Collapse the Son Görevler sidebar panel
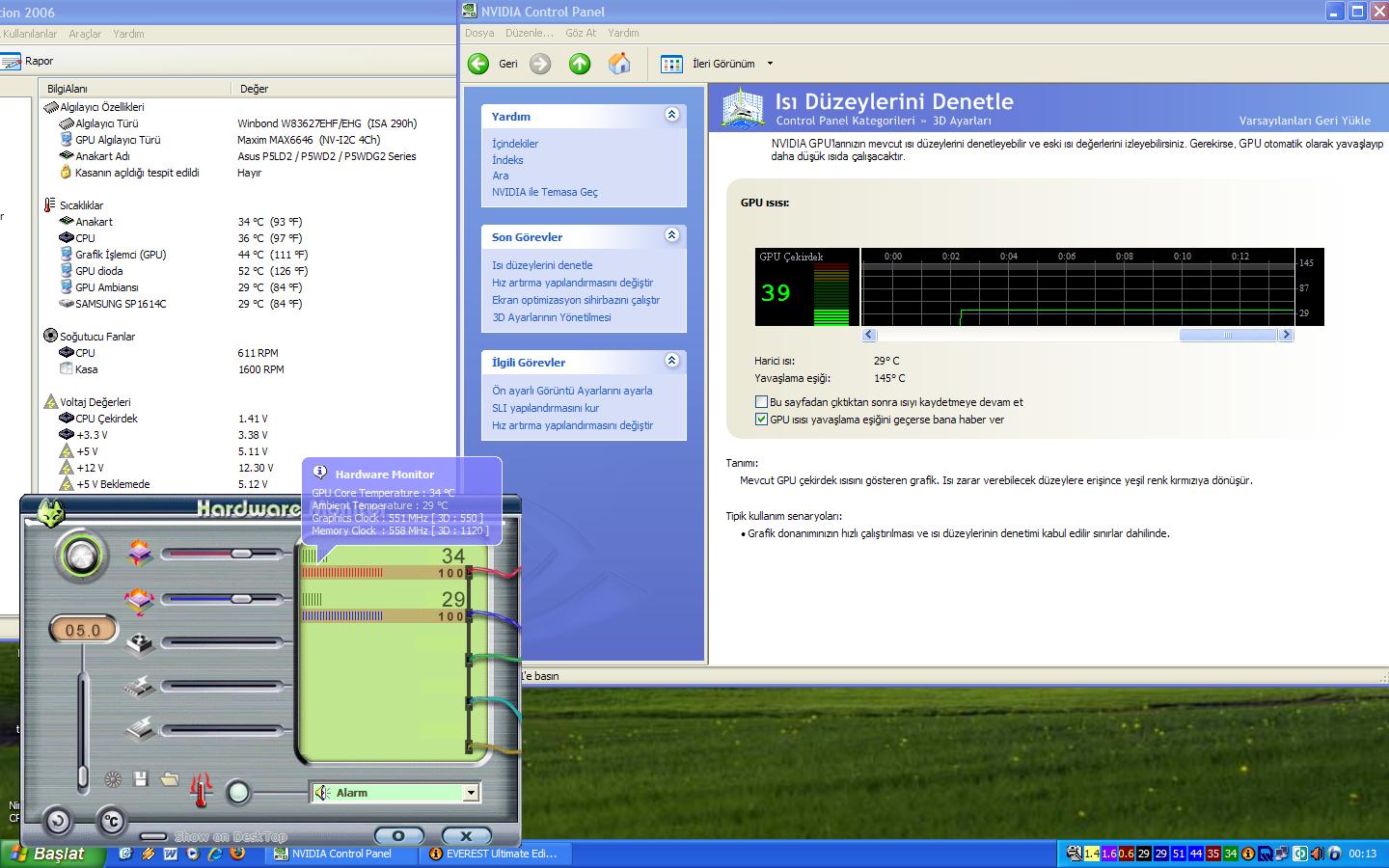This screenshot has height=868, width=1389. pos(672,235)
